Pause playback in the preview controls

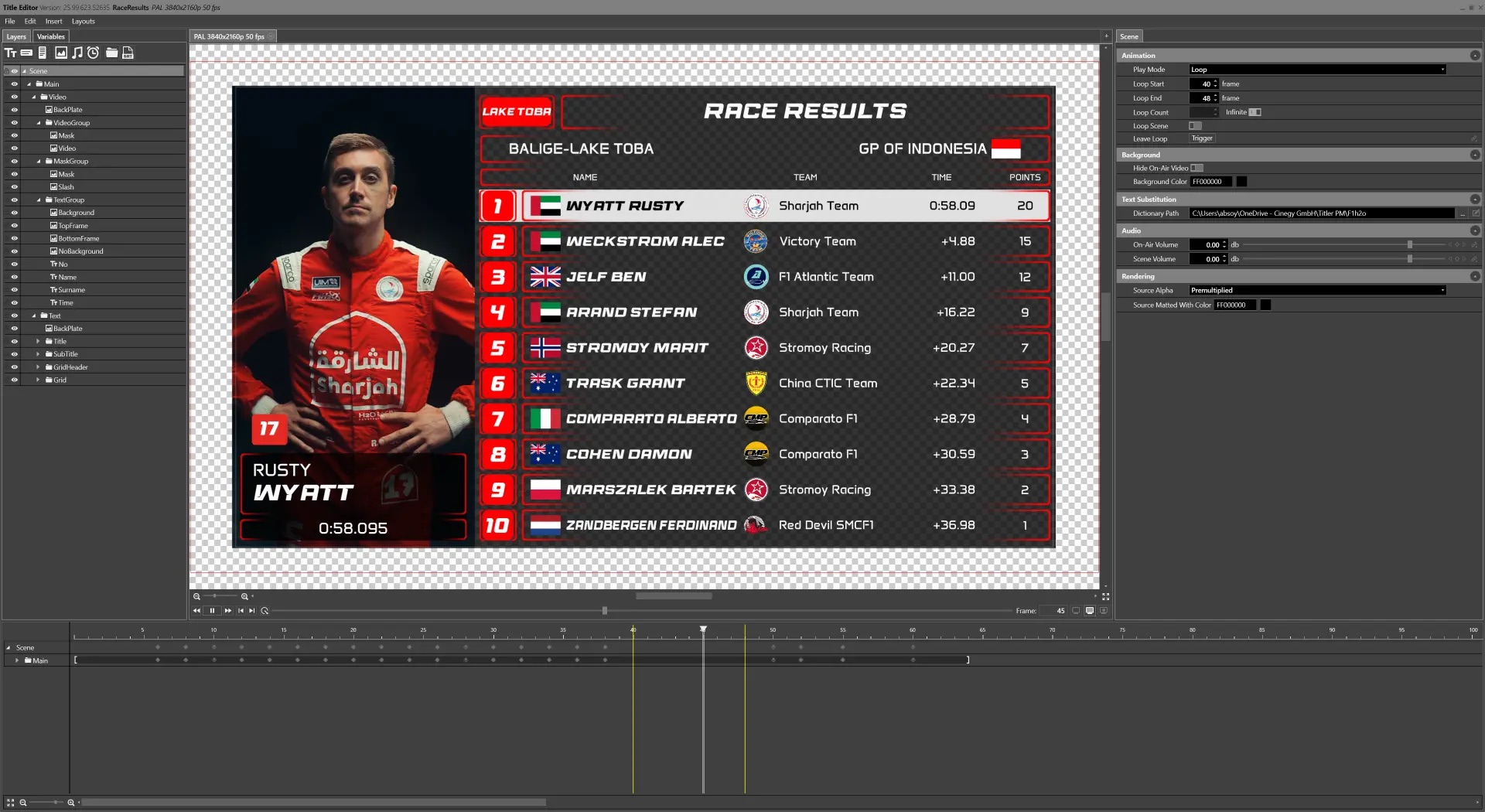point(213,611)
